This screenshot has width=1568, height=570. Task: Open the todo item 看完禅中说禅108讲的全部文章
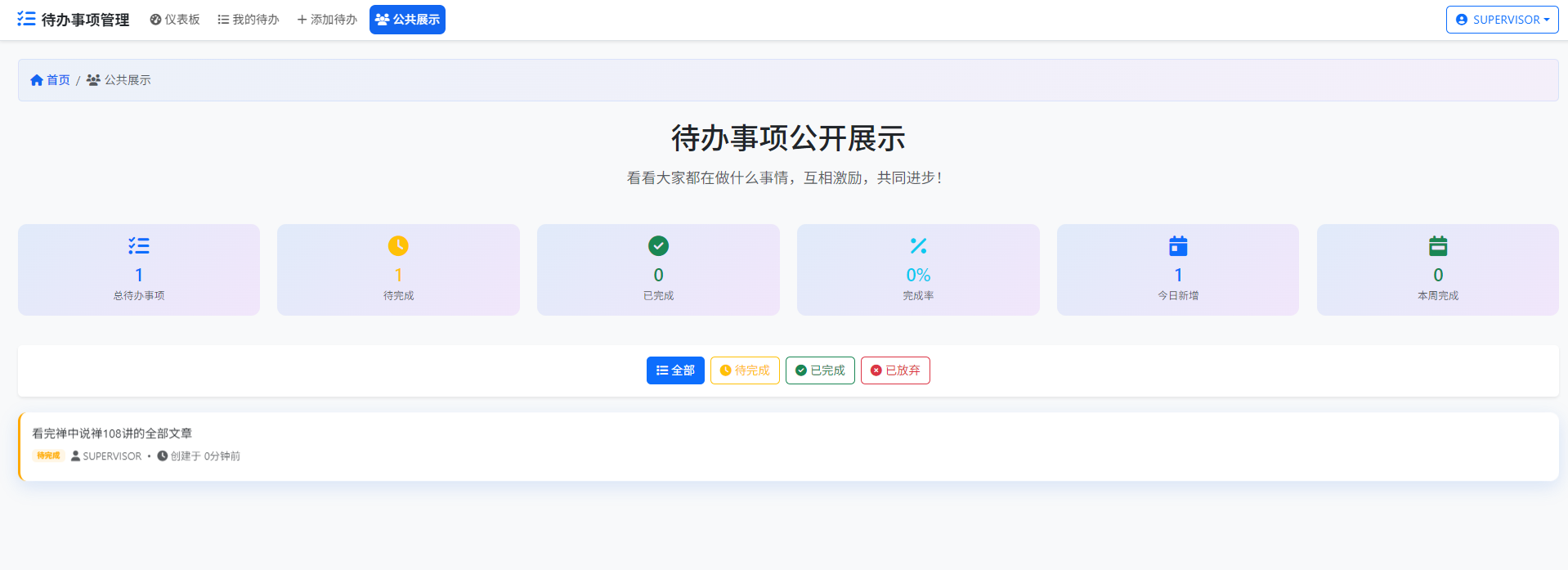112,433
